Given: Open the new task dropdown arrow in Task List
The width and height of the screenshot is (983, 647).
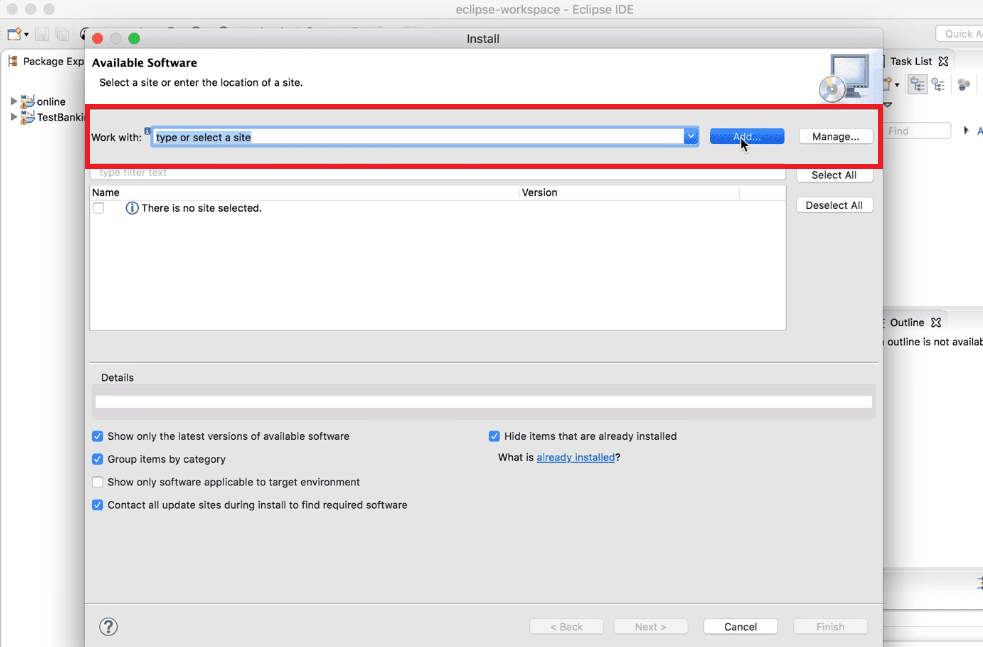Looking at the screenshot, I should coord(898,85).
